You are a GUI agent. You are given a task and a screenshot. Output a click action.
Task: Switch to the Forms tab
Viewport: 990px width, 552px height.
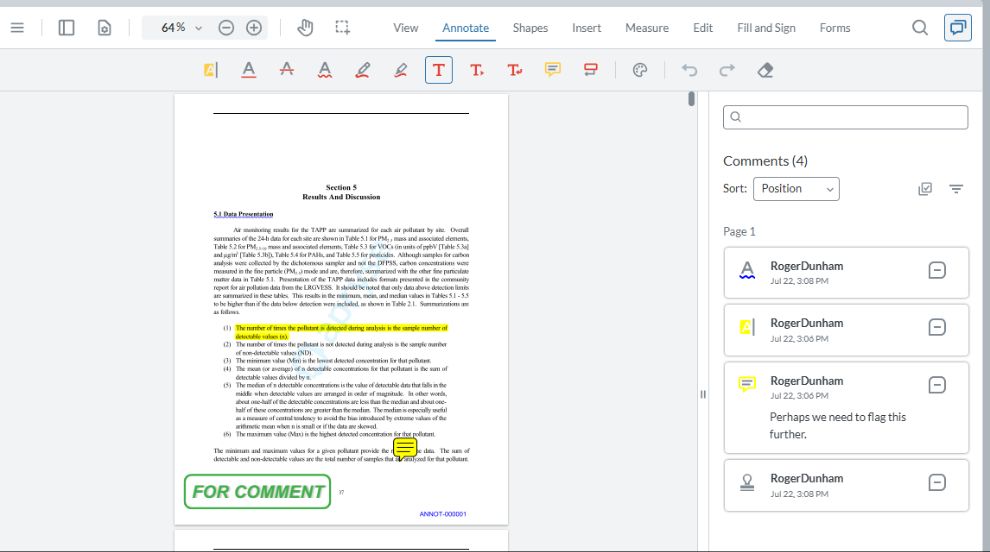point(835,28)
